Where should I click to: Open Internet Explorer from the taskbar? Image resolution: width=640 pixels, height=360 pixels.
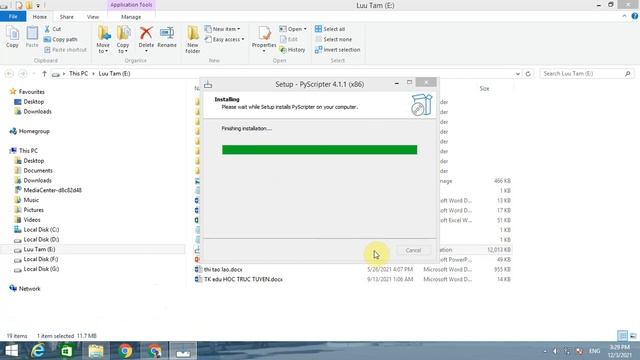(x=38, y=351)
